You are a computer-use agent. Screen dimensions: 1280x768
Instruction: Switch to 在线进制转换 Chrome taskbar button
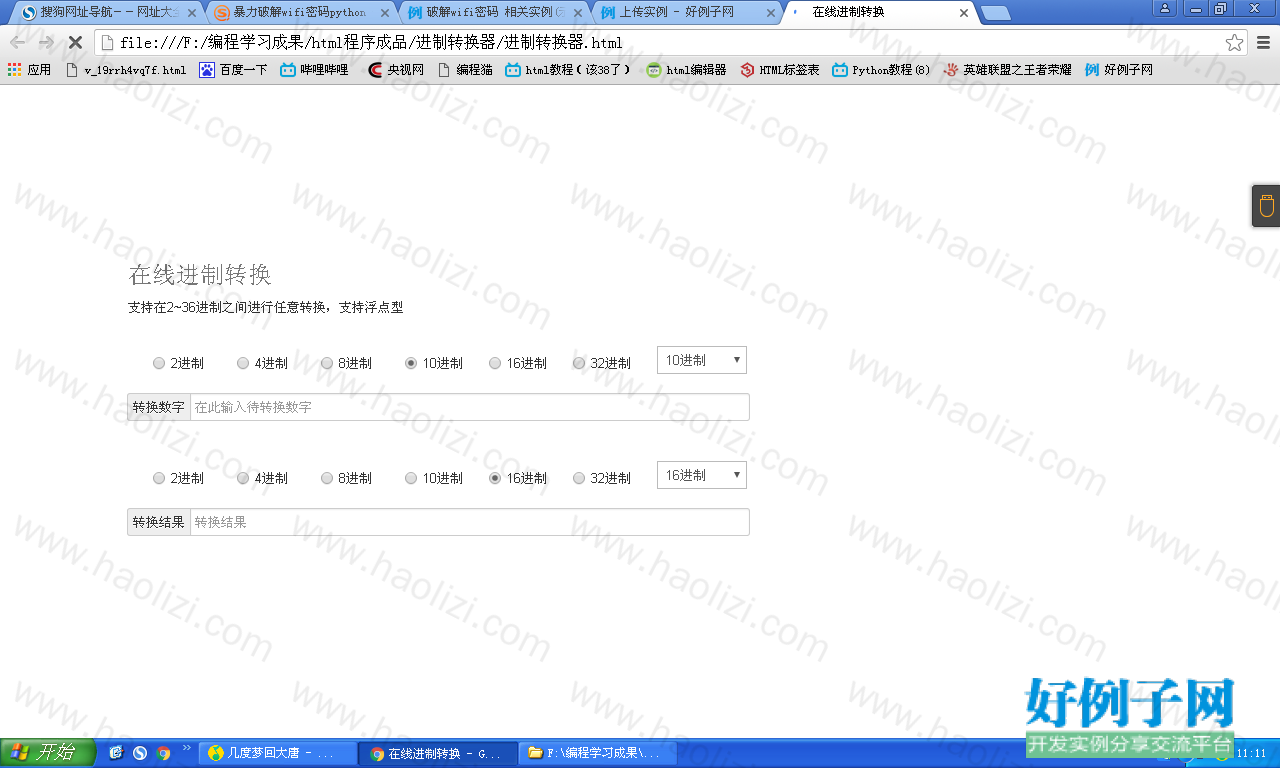pyautogui.click(x=437, y=753)
